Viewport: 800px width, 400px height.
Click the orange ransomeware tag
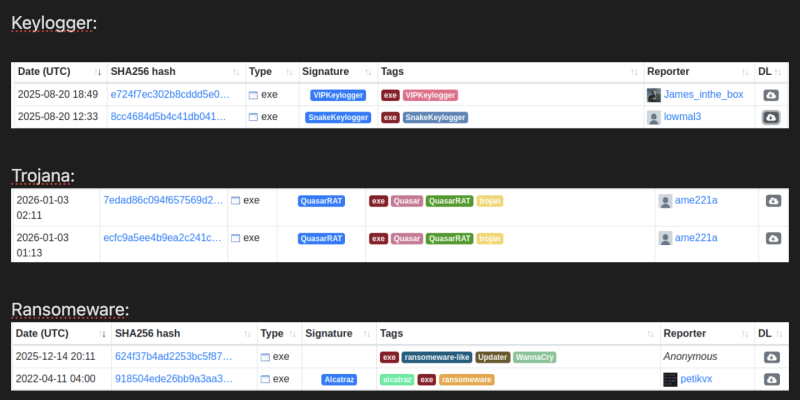point(466,380)
